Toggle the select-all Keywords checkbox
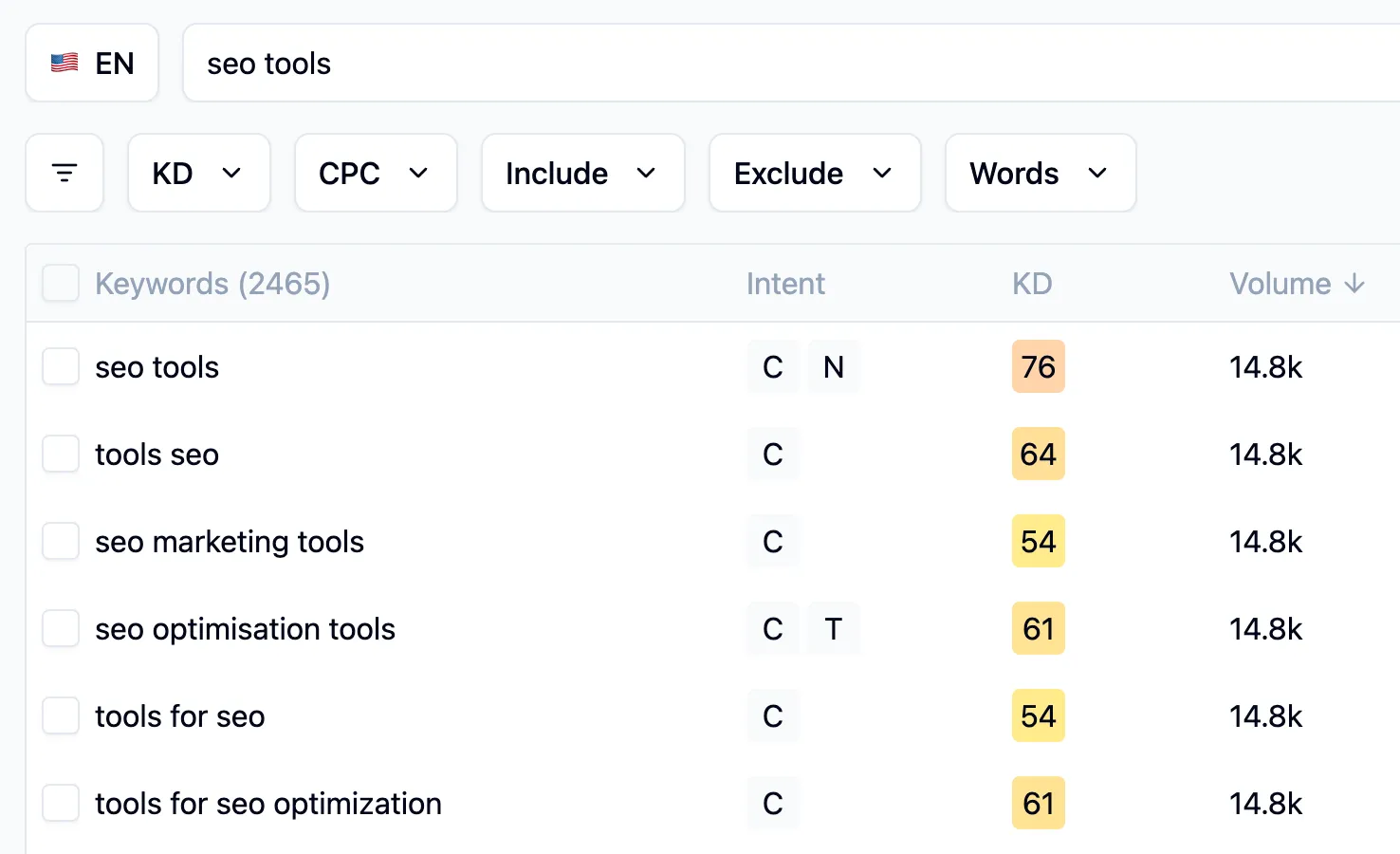1400x854 pixels. point(61,284)
